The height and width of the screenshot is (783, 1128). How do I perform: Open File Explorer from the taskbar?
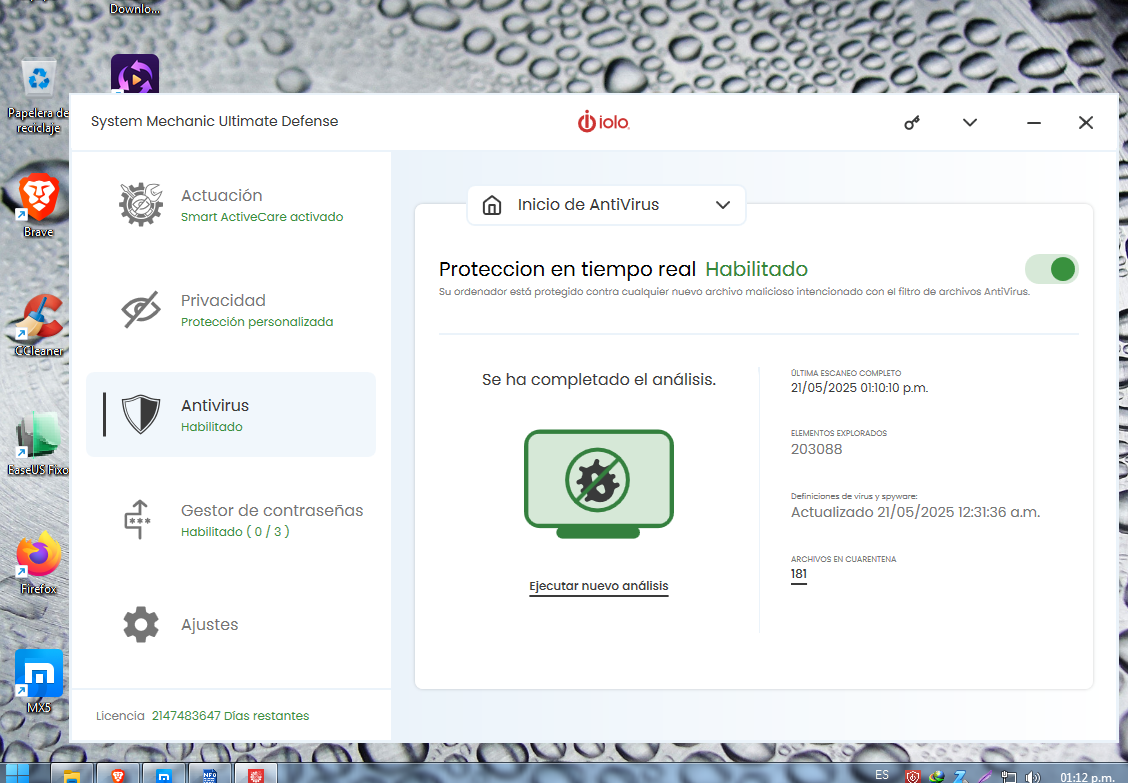point(72,775)
